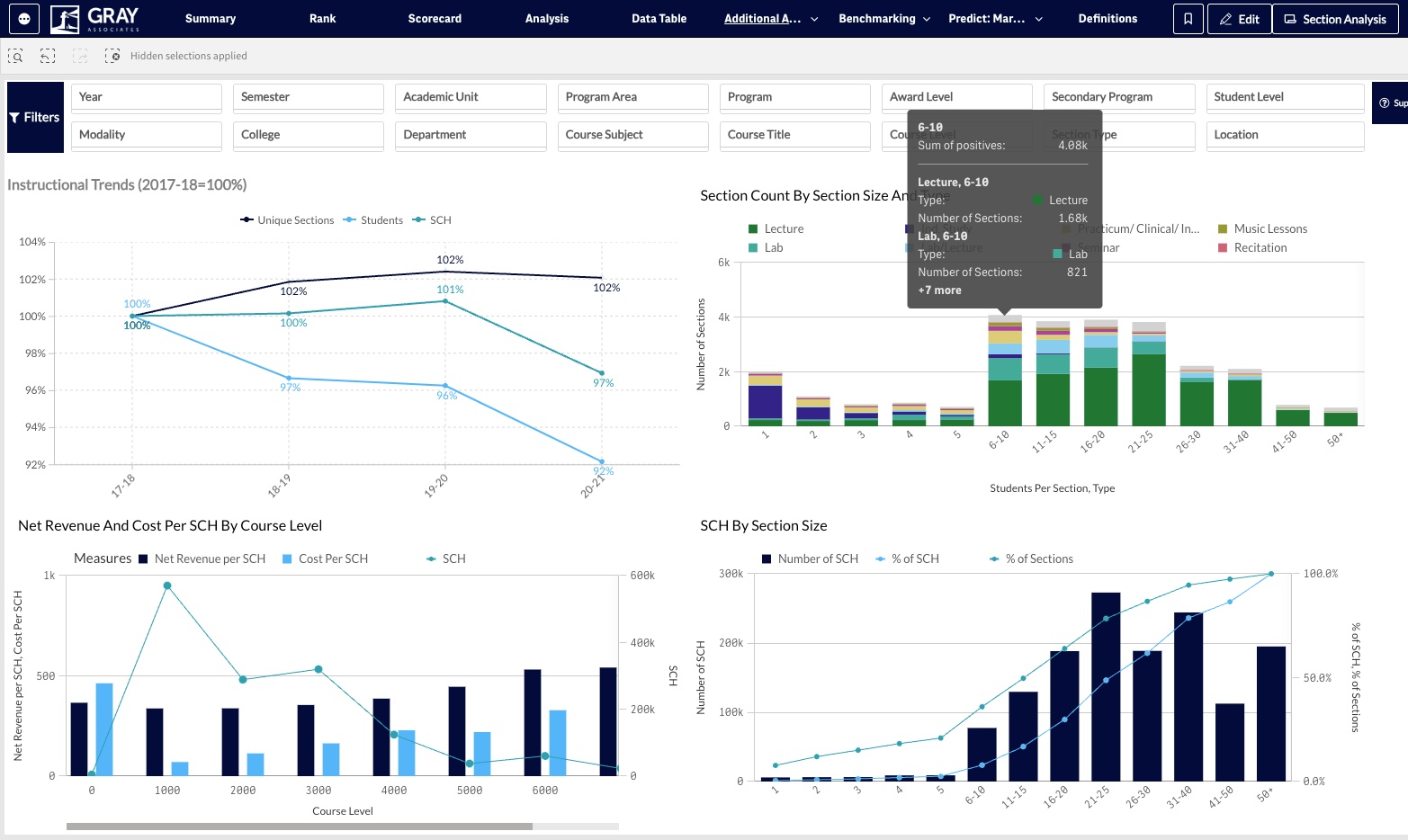Open the Year filter list
Viewport: 1408px width, 840px height.
click(147, 97)
